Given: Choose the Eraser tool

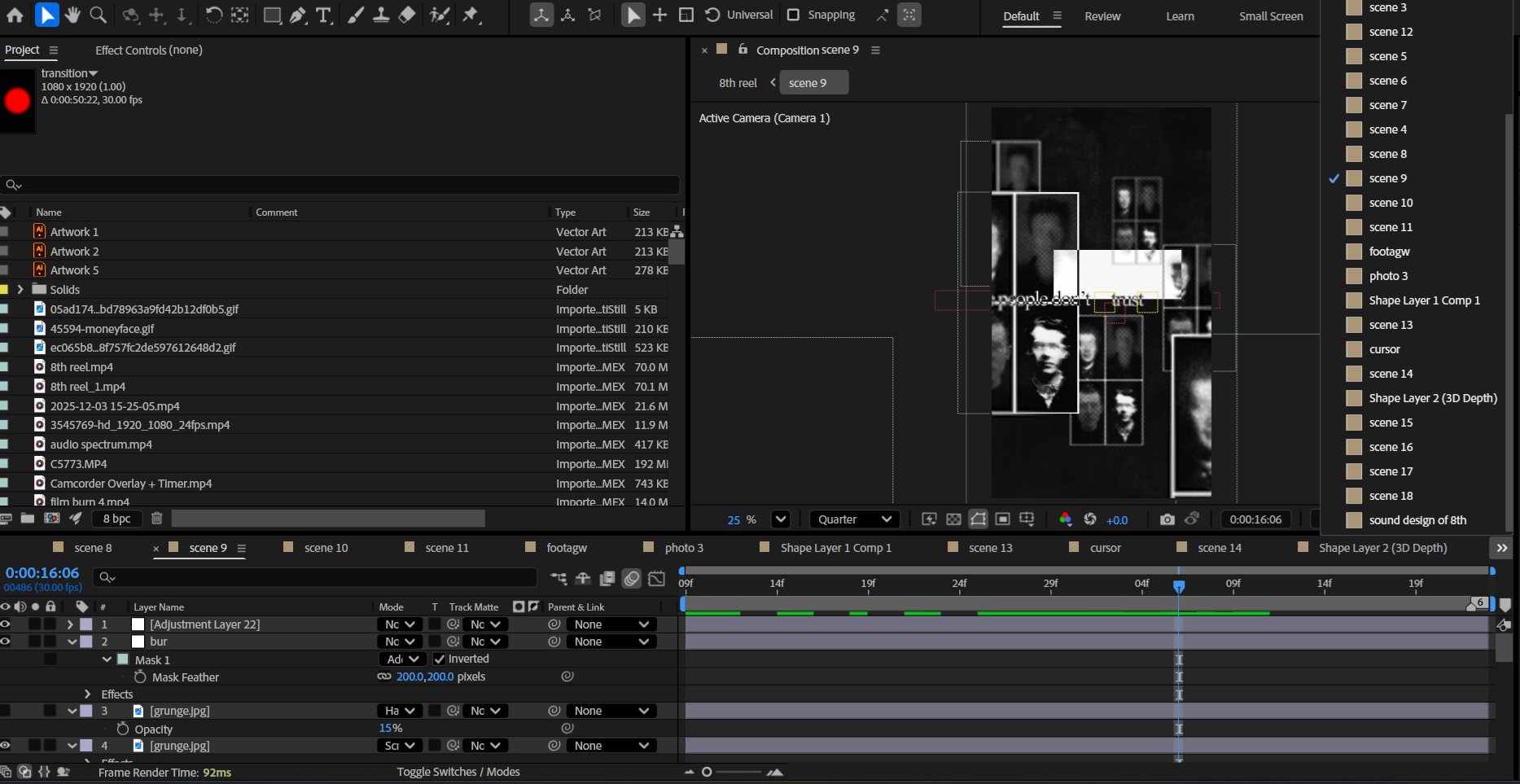Looking at the screenshot, I should [x=407, y=15].
